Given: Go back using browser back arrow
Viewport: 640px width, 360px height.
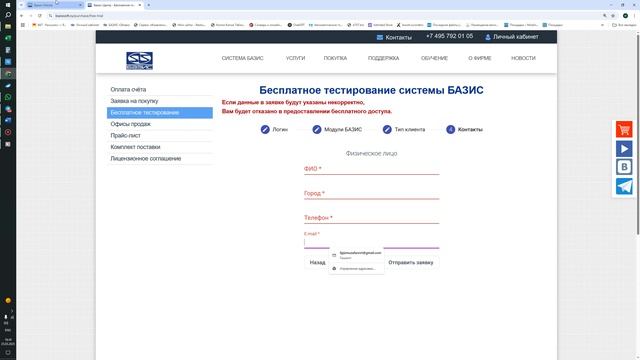Looking at the screenshot, I should [x=22, y=16].
